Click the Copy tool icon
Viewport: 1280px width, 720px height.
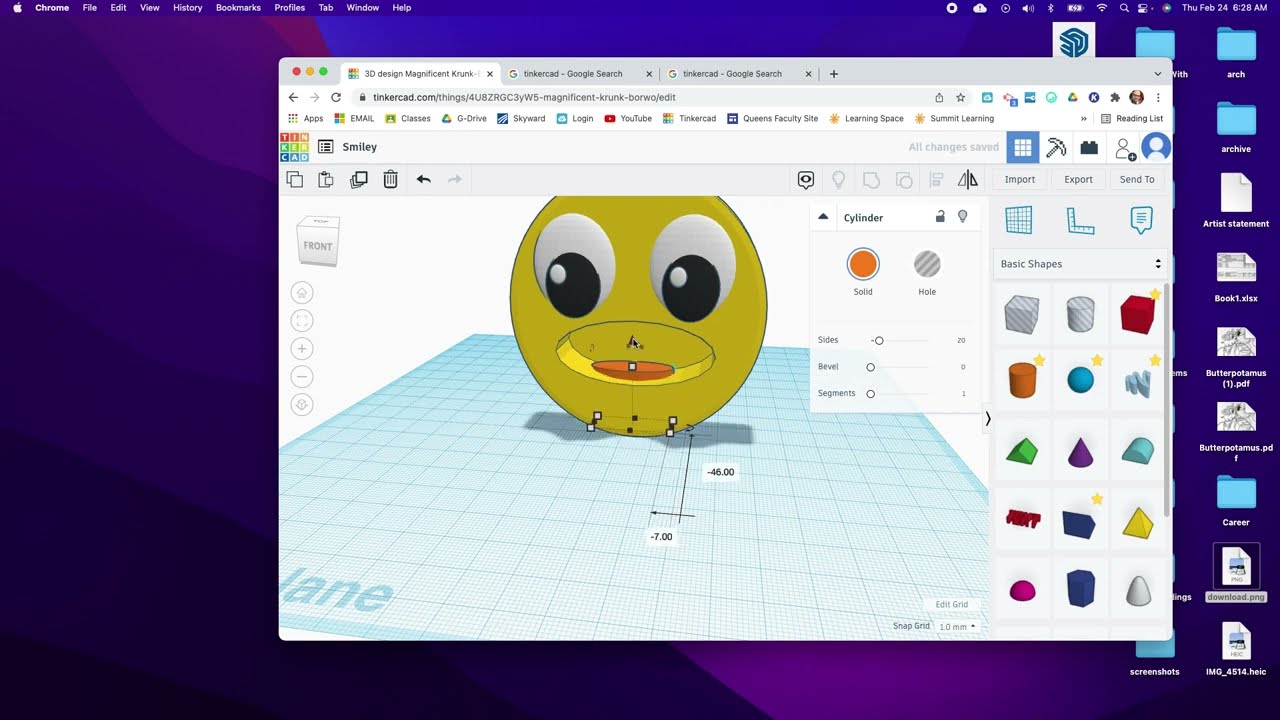point(294,179)
